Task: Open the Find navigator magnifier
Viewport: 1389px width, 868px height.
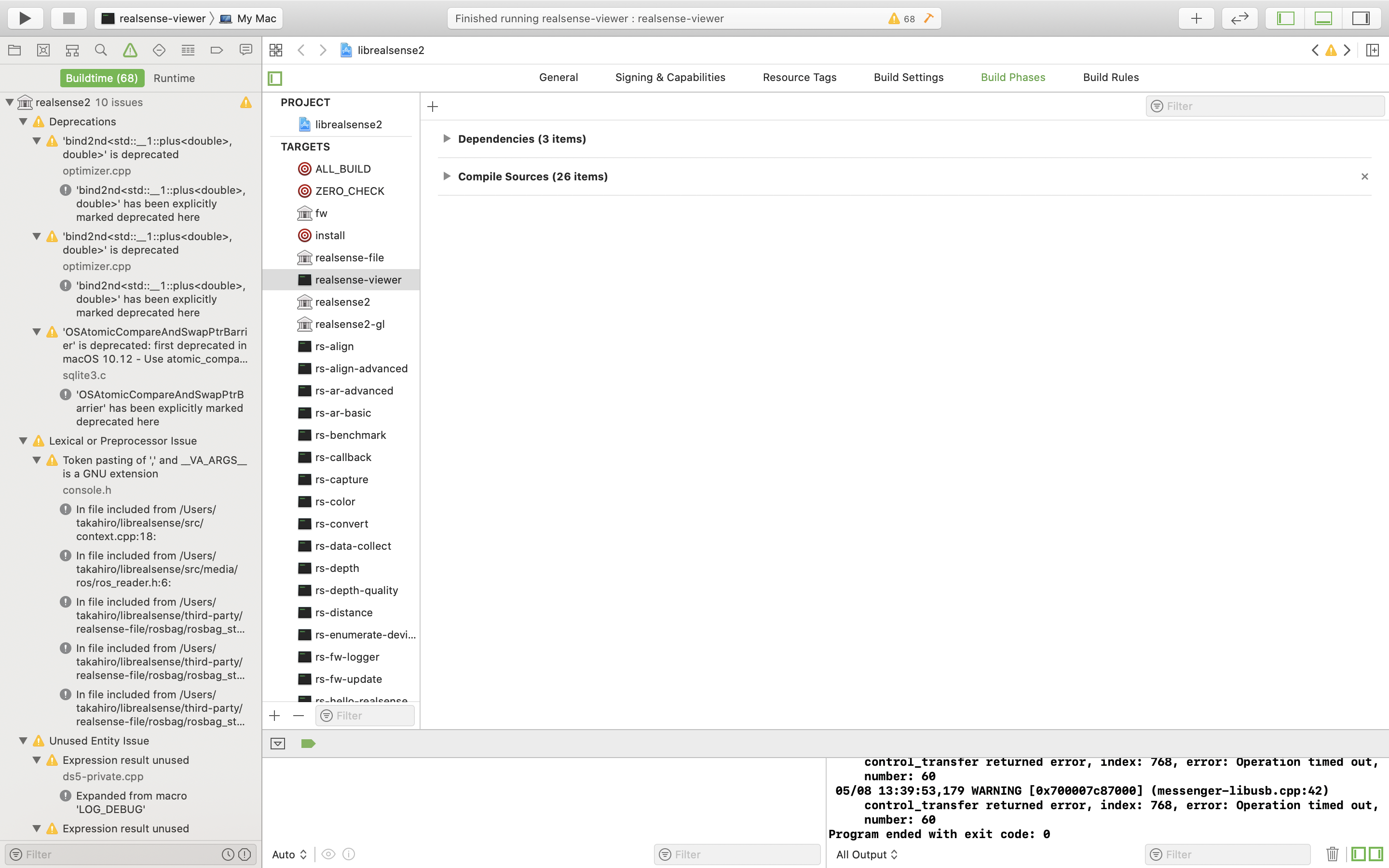Action: tap(100, 50)
